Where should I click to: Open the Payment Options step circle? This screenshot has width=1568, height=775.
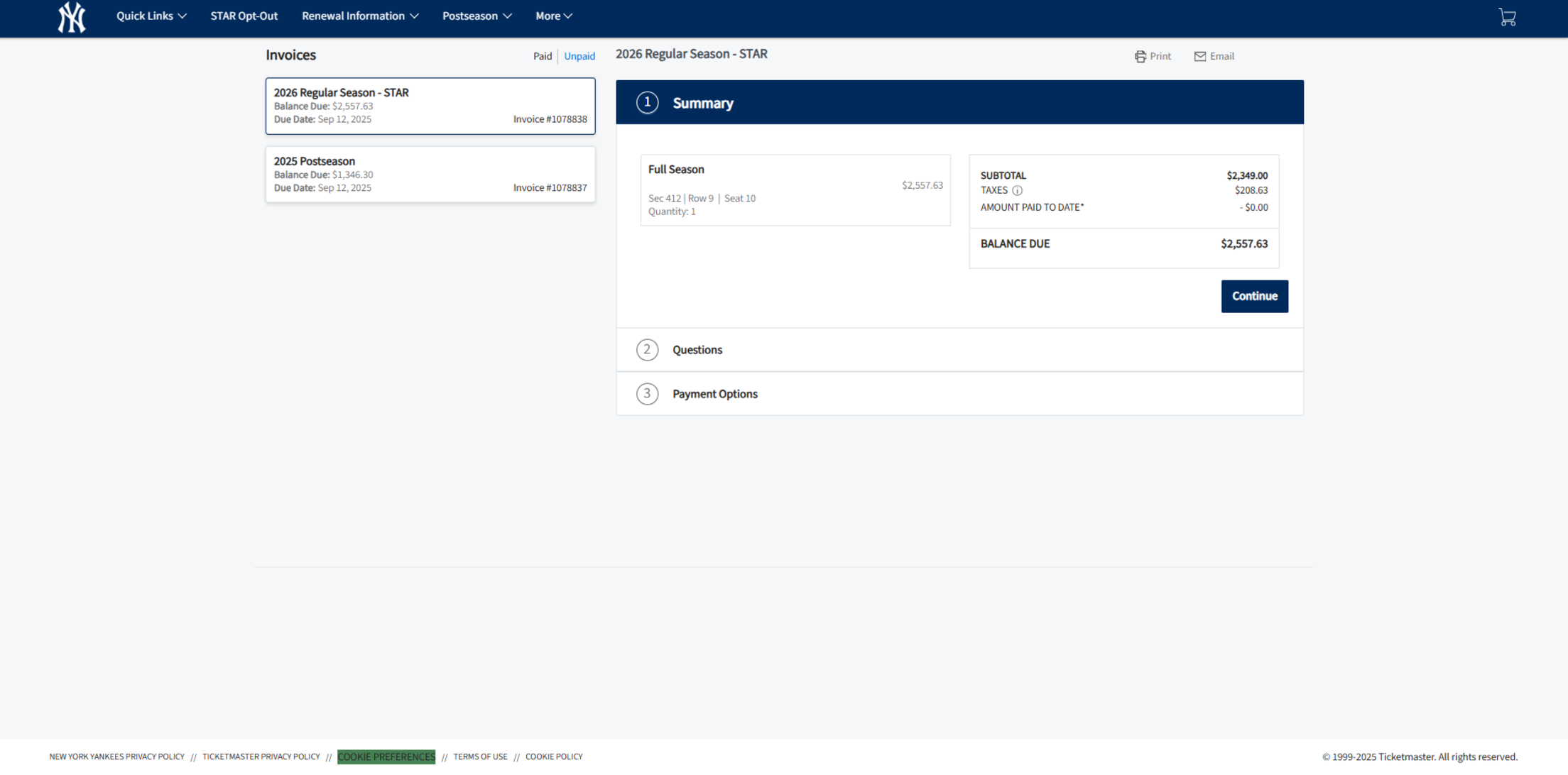647,393
